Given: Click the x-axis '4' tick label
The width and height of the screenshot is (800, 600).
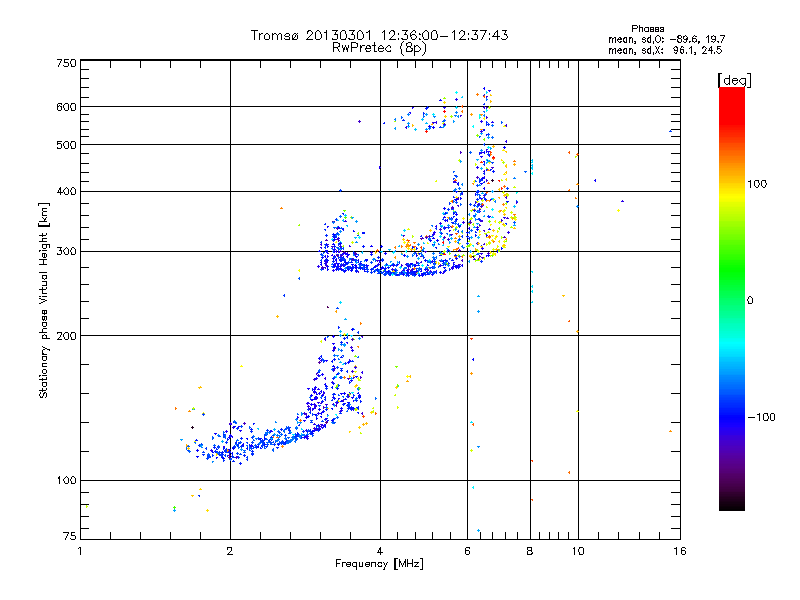Looking at the screenshot, I should 380,551.
